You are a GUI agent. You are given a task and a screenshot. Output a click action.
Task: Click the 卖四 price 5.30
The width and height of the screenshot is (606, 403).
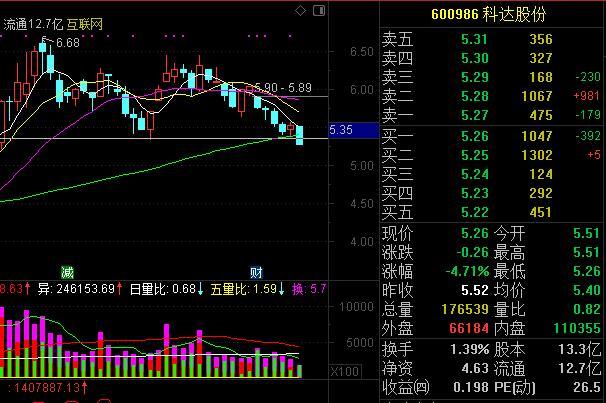[x=475, y=58]
